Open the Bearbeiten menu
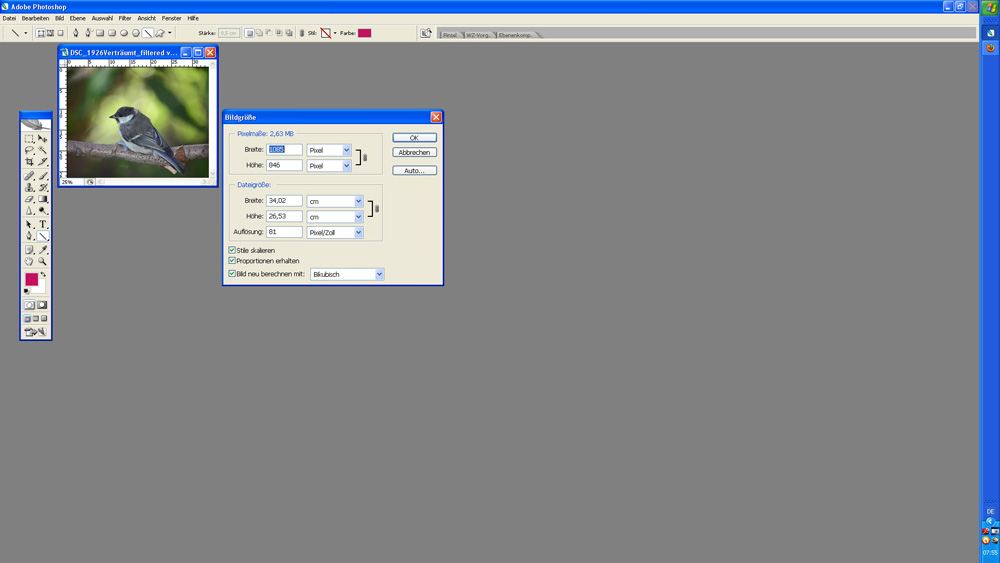Image resolution: width=1000 pixels, height=563 pixels. click(35, 18)
